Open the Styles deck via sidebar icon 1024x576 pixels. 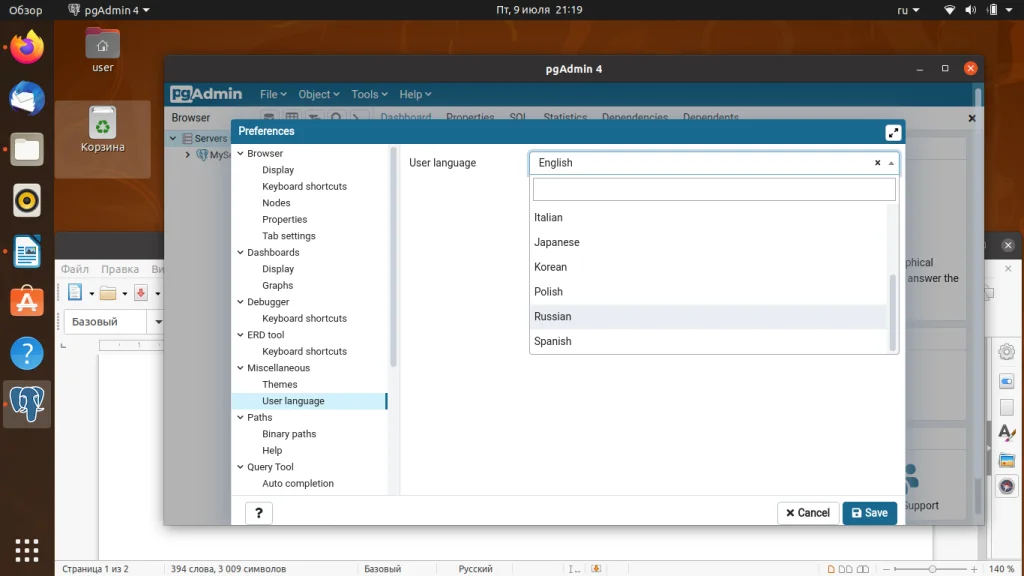click(x=1007, y=433)
